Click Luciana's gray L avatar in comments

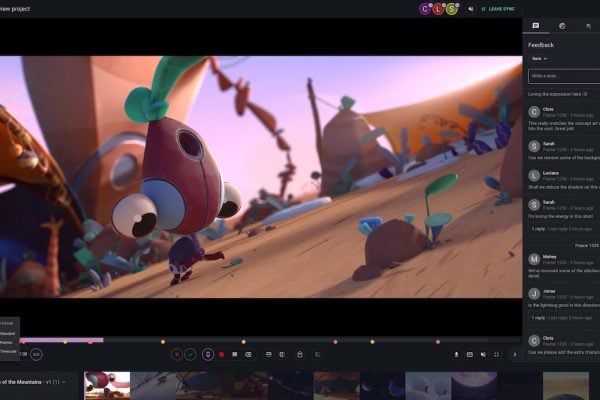534,175
